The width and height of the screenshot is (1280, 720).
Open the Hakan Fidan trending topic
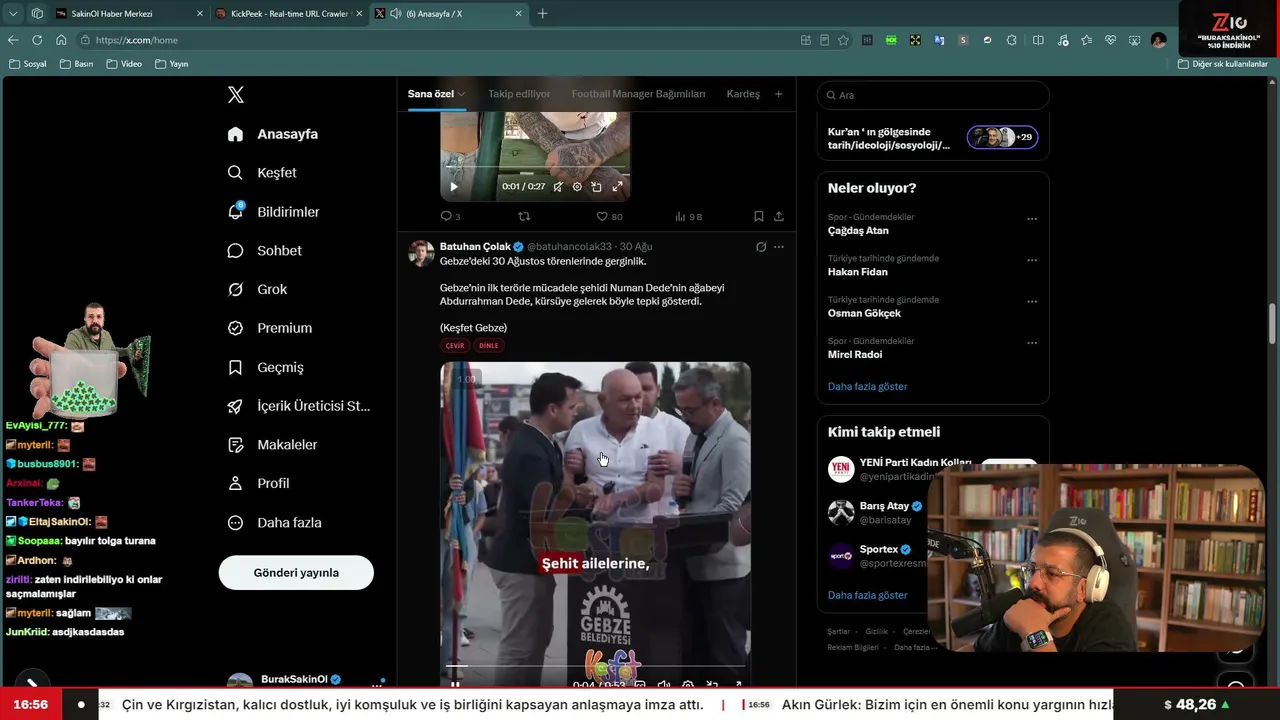pos(858,272)
